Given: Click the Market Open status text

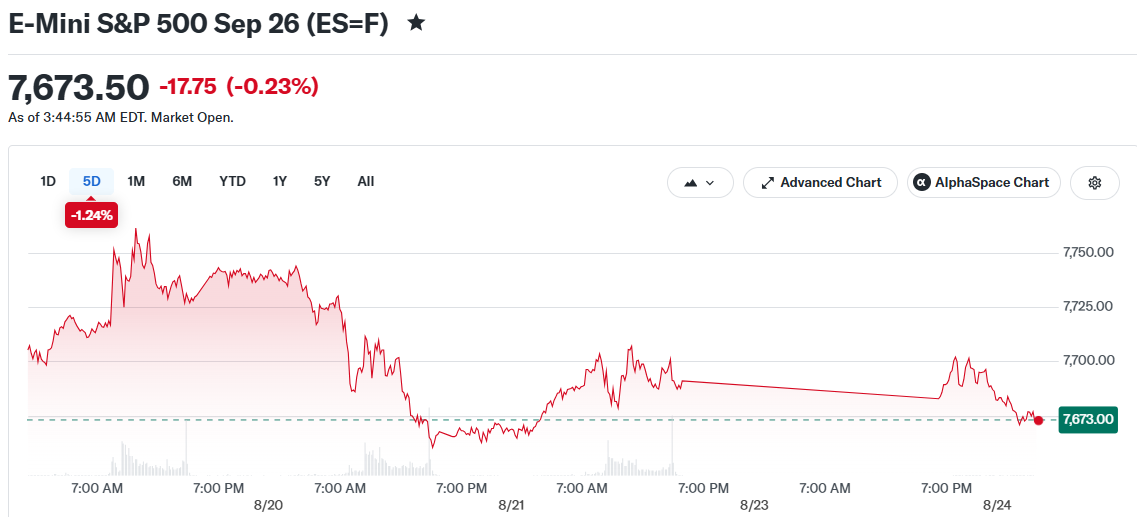Looking at the screenshot, I should (194, 117).
